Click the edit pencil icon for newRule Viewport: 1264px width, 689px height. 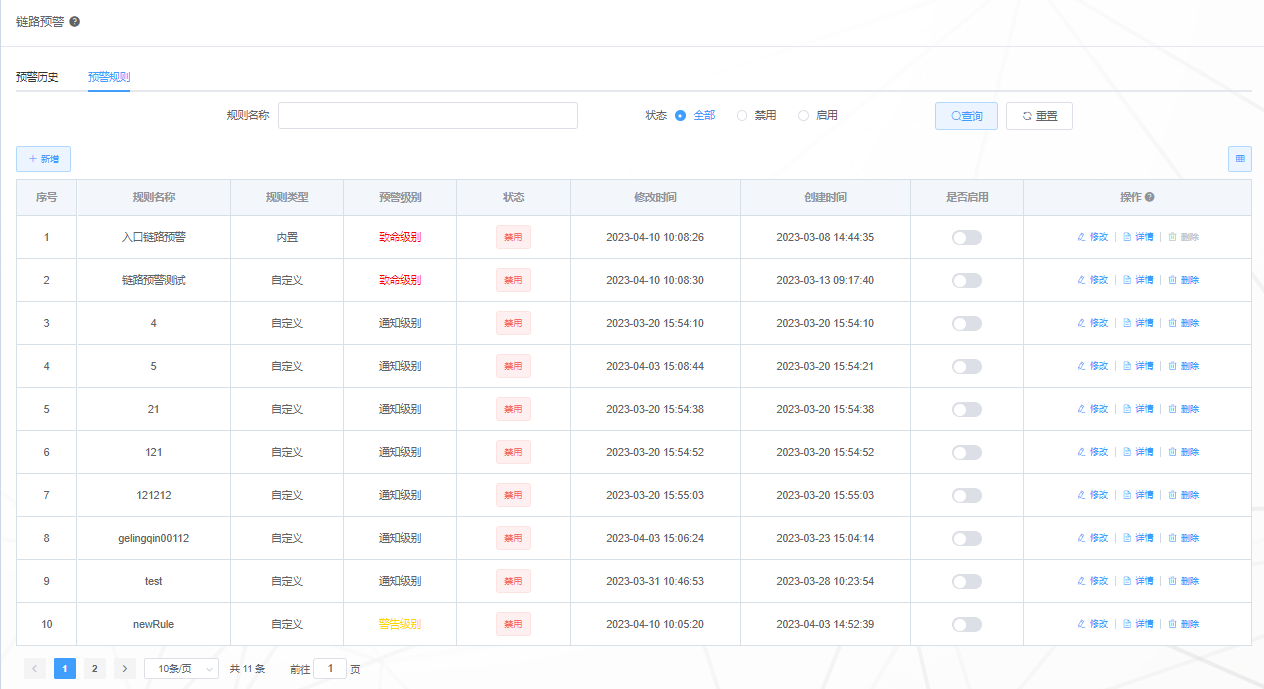pos(1081,624)
